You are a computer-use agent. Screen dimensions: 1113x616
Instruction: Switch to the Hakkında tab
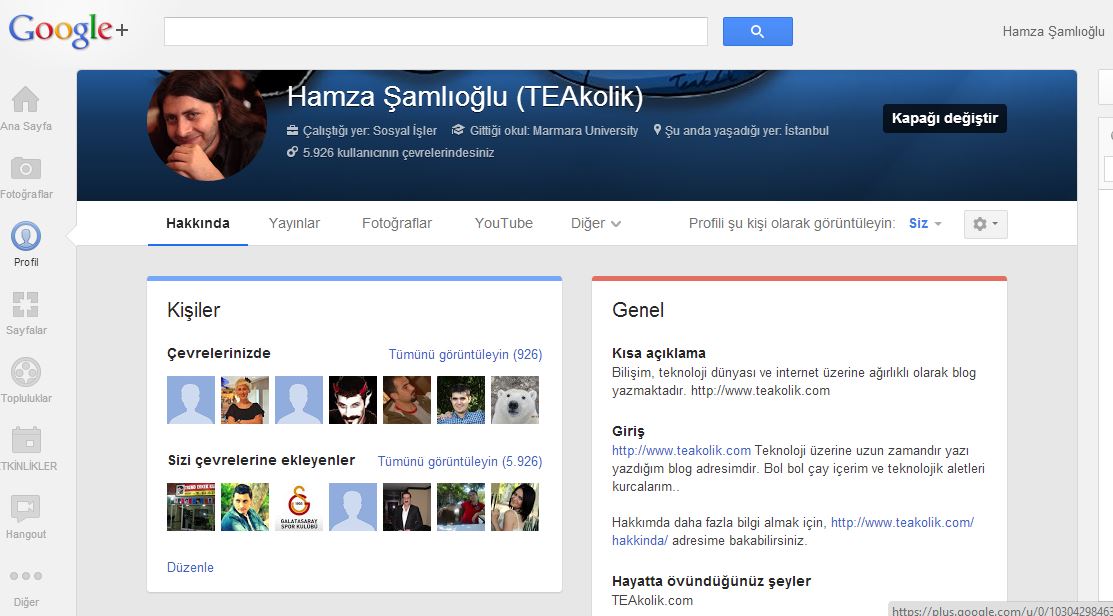pos(197,224)
